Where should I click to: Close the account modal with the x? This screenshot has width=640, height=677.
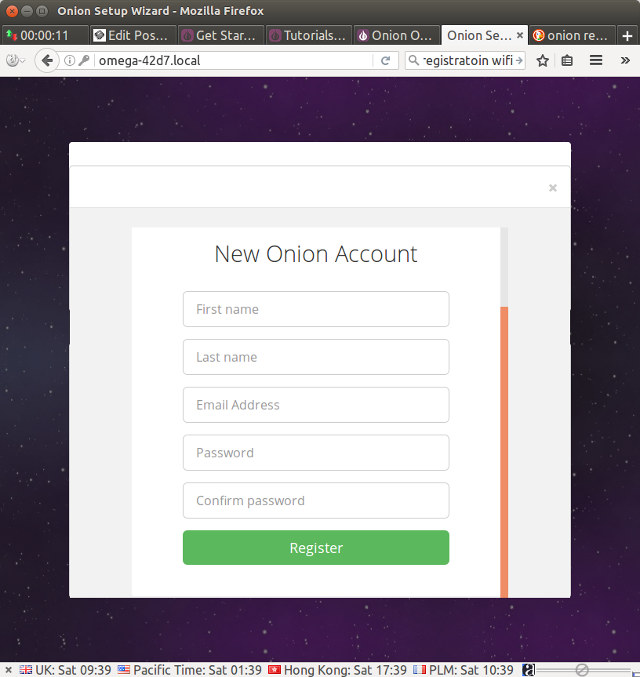pyautogui.click(x=552, y=188)
